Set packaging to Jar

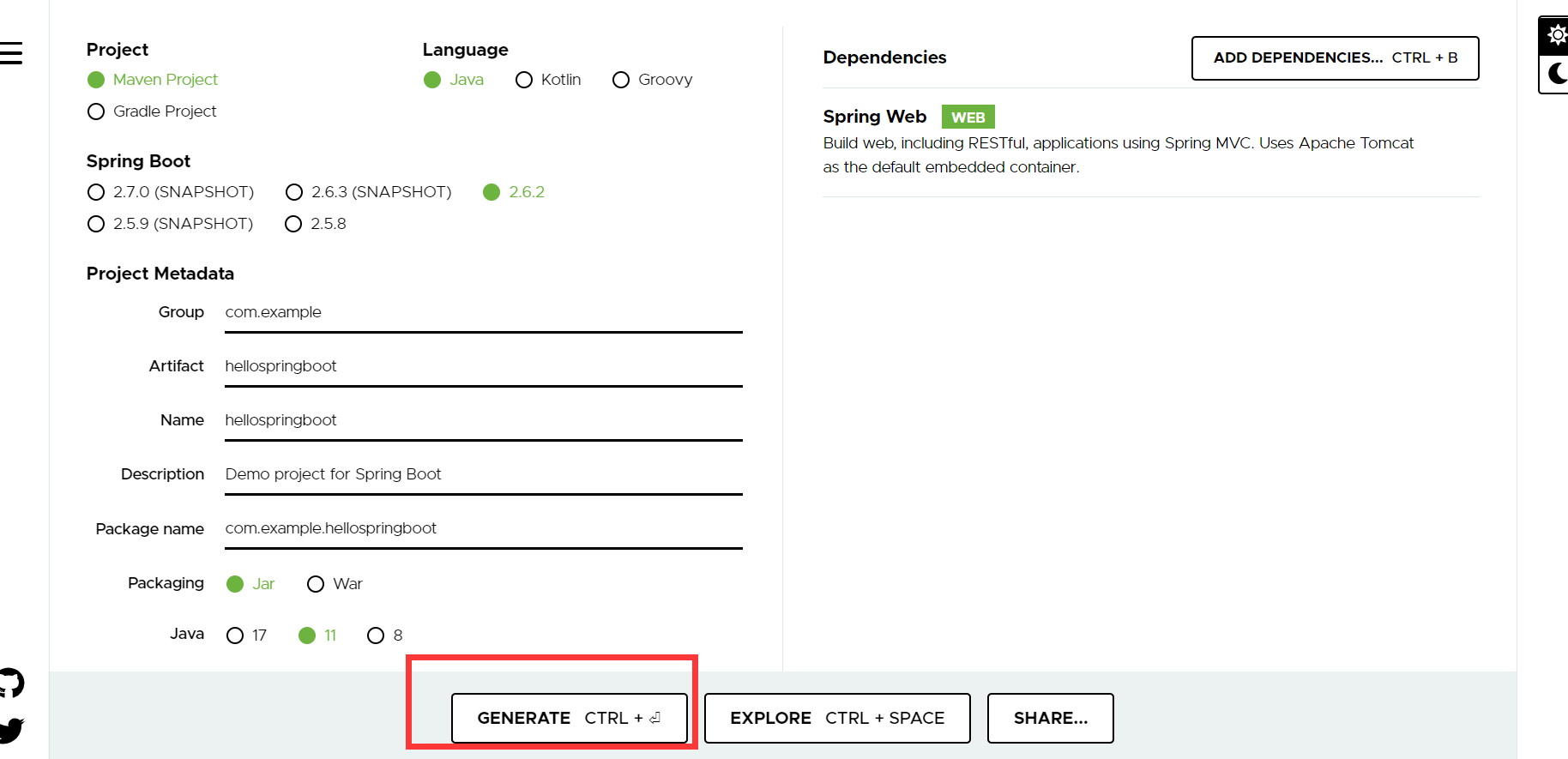click(250, 584)
